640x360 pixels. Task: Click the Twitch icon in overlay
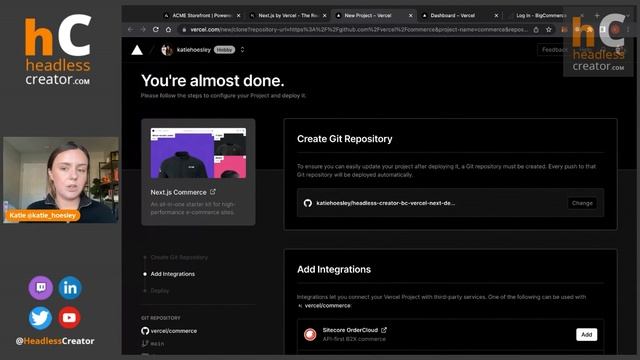(x=40, y=288)
